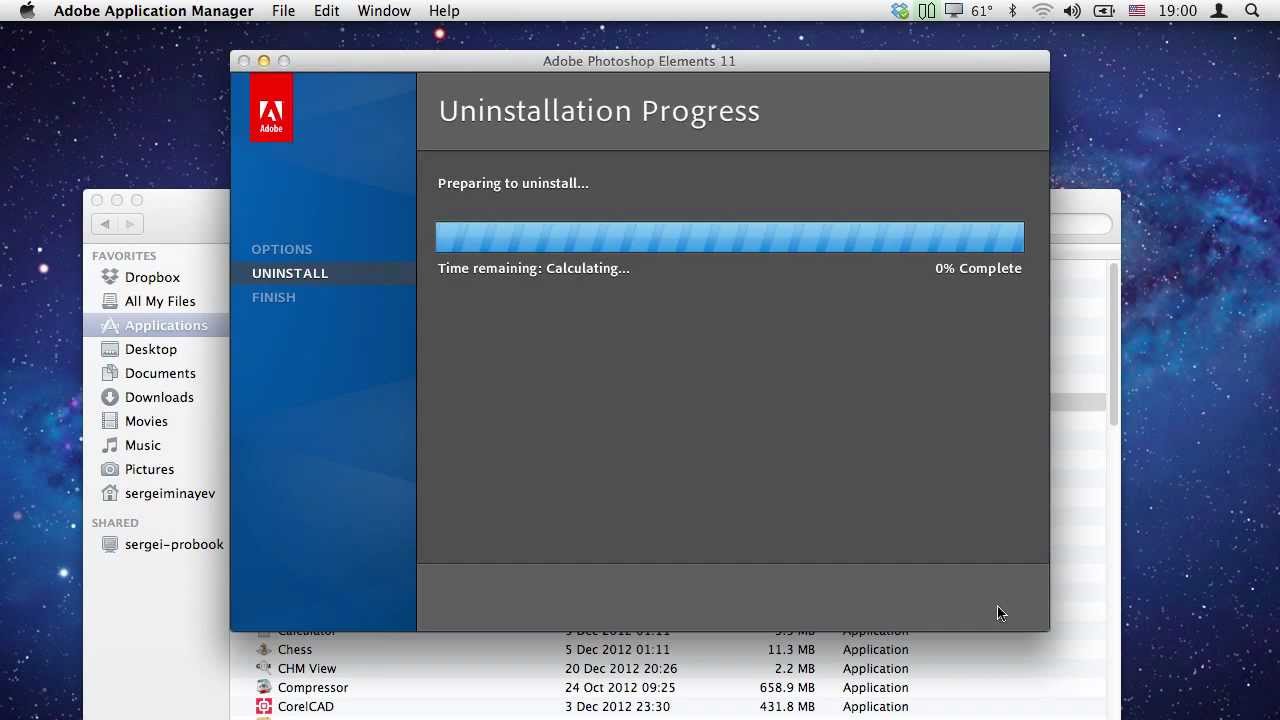1280x720 pixels.
Task: Click the 19:00 clock in menu bar
Action: [x=1178, y=11]
